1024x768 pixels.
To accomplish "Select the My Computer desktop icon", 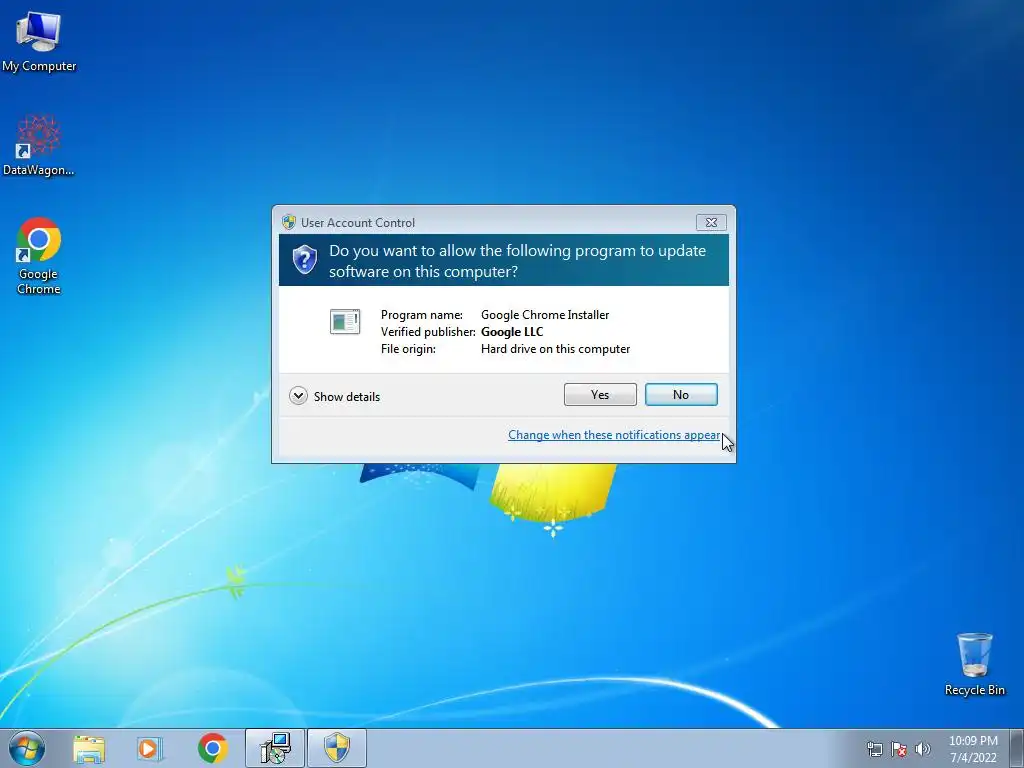I will click(39, 40).
